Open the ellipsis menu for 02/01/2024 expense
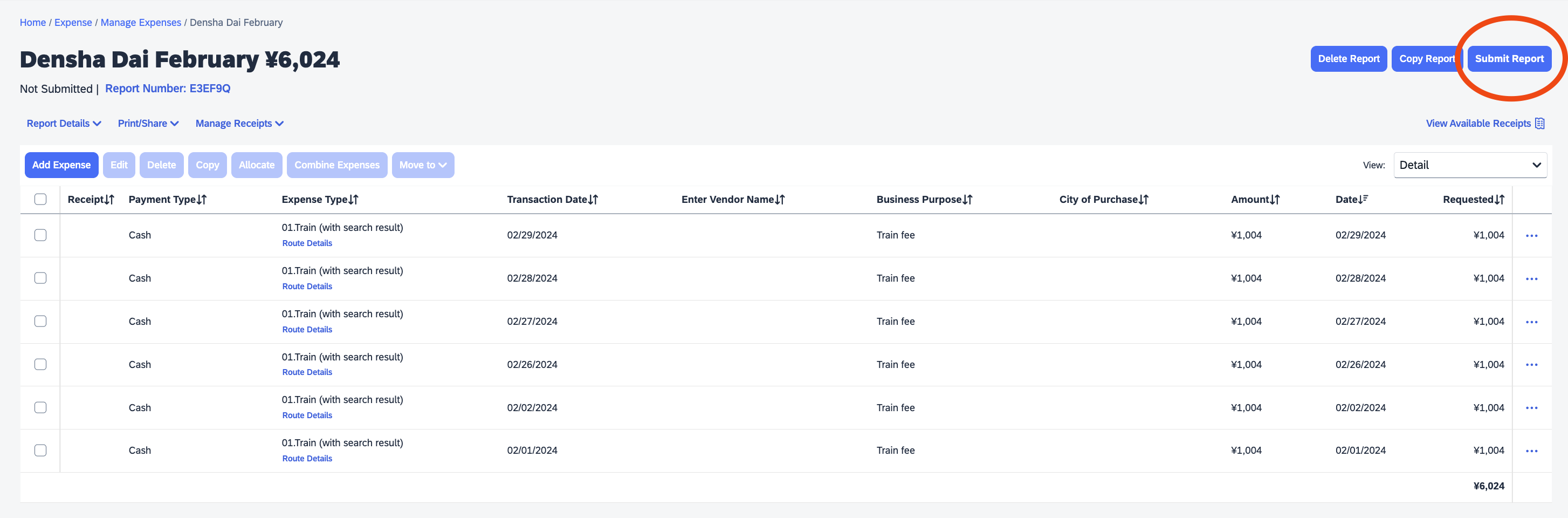 [x=1531, y=451]
